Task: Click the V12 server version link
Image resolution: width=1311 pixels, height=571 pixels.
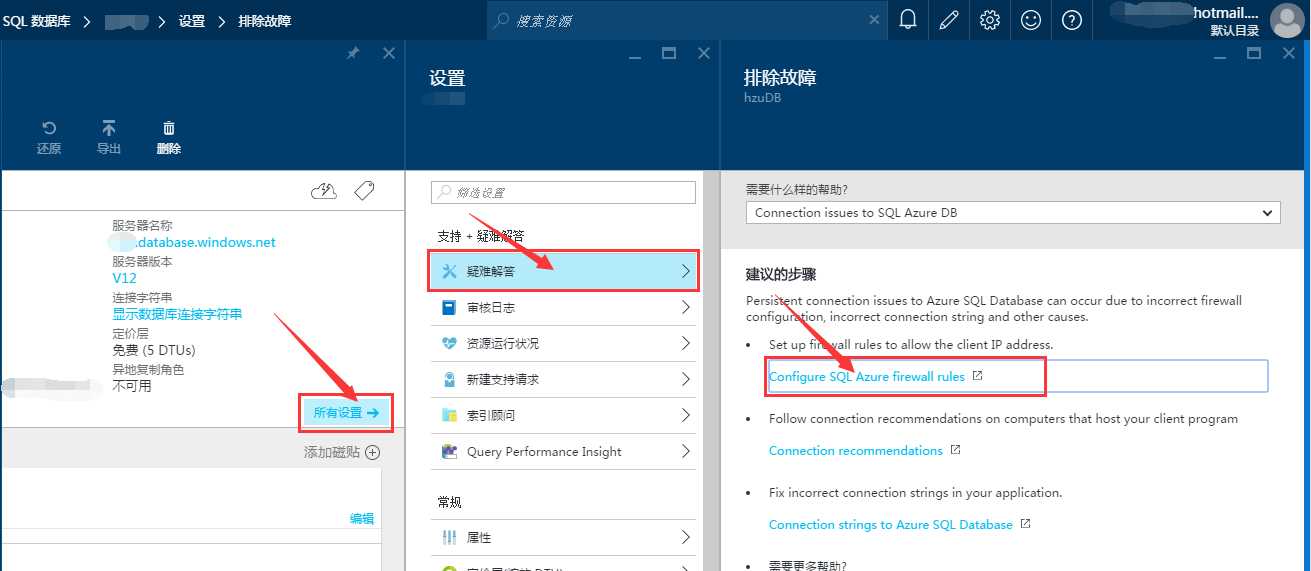Action: pos(124,278)
